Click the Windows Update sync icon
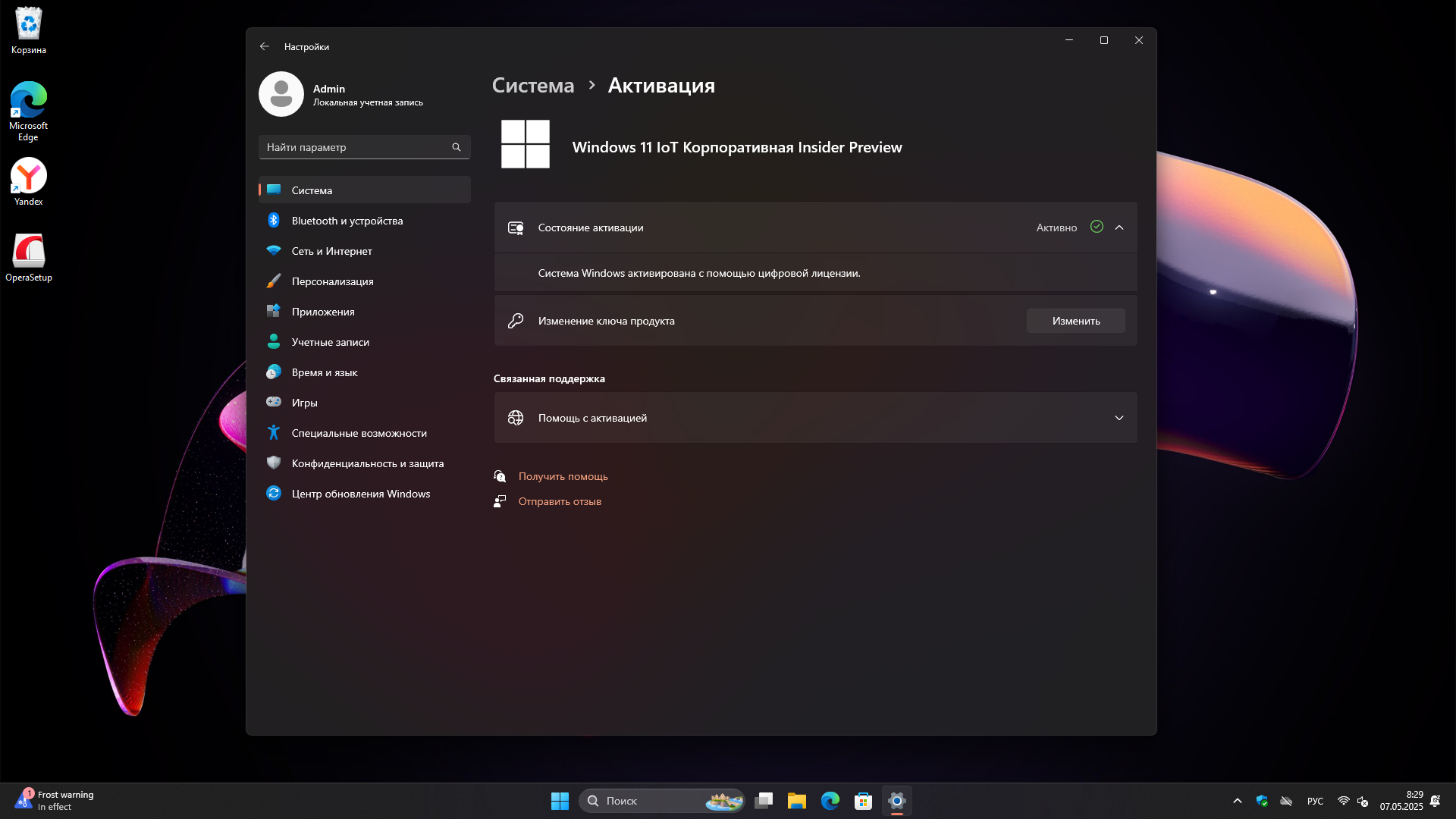 (x=274, y=493)
